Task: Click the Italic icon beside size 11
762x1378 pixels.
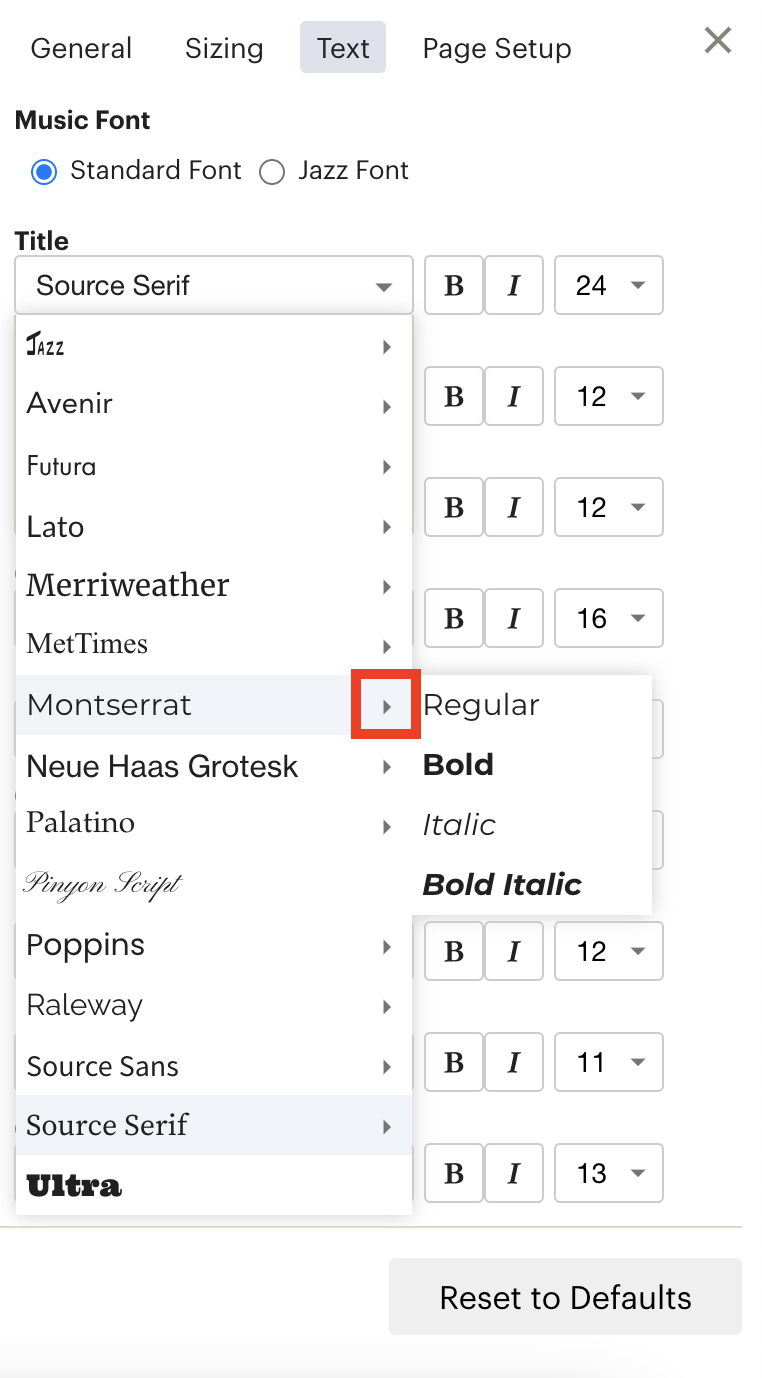Action: pyautogui.click(x=514, y=1062)
